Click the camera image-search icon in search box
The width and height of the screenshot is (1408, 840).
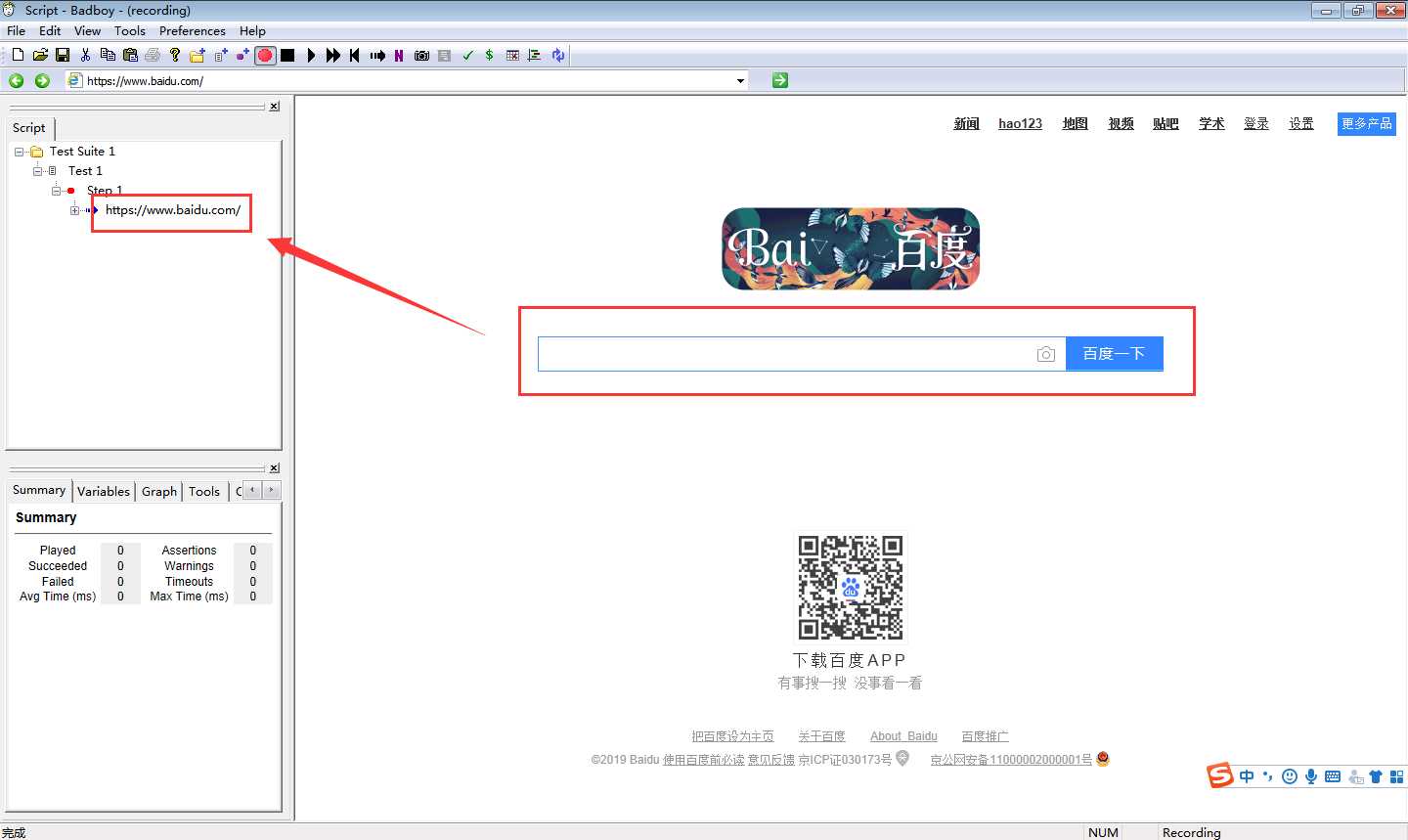tap(1045, 354)
